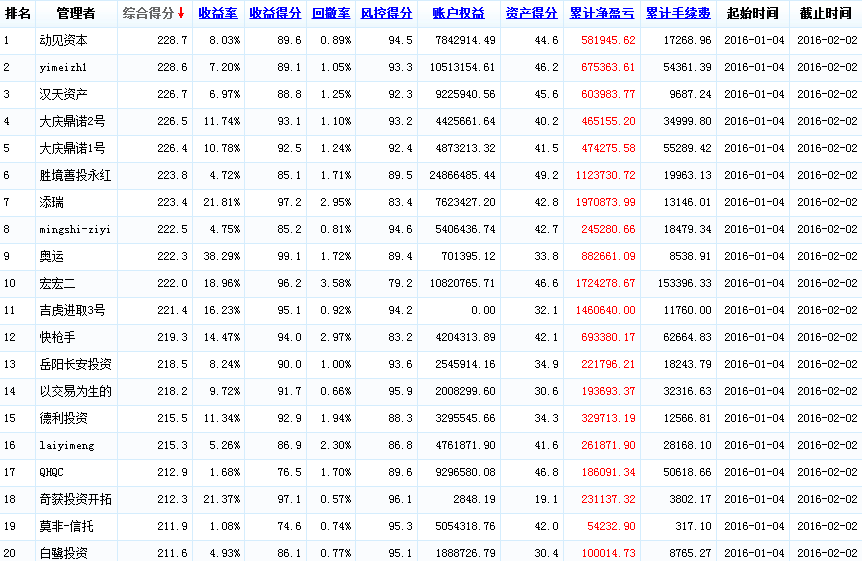Click account equity cell 2848.19
This screenshot has width=862, height=561.
coord(474,499)
